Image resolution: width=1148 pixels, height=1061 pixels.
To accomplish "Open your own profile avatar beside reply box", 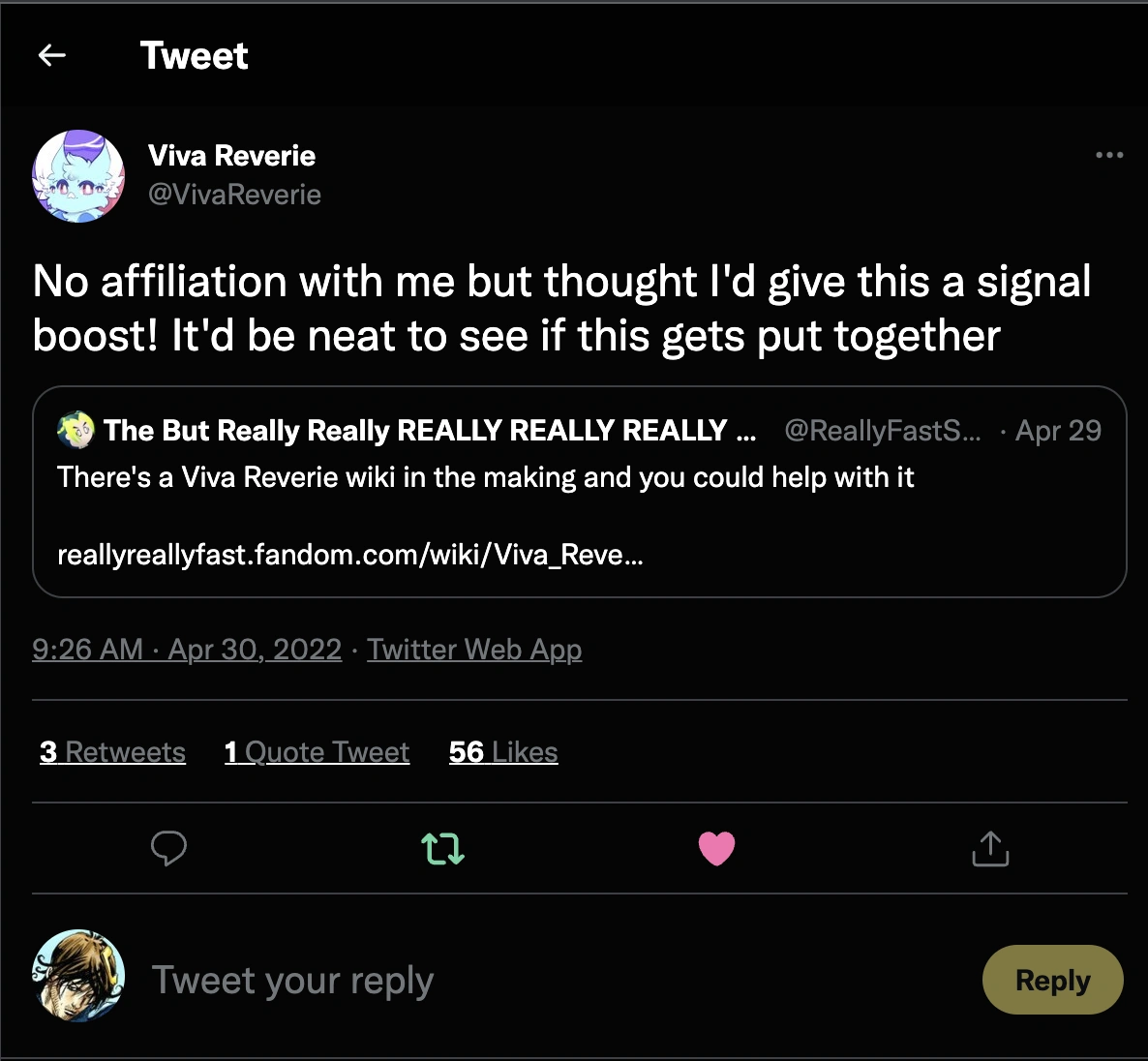I will [78, 976].
